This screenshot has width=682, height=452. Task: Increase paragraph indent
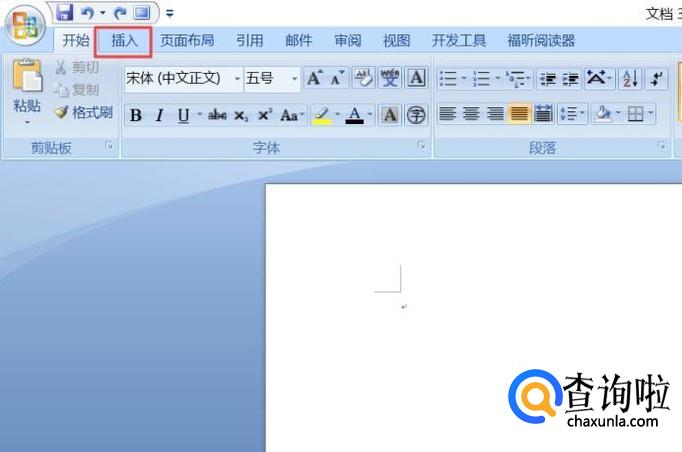(x=570, y=79)
